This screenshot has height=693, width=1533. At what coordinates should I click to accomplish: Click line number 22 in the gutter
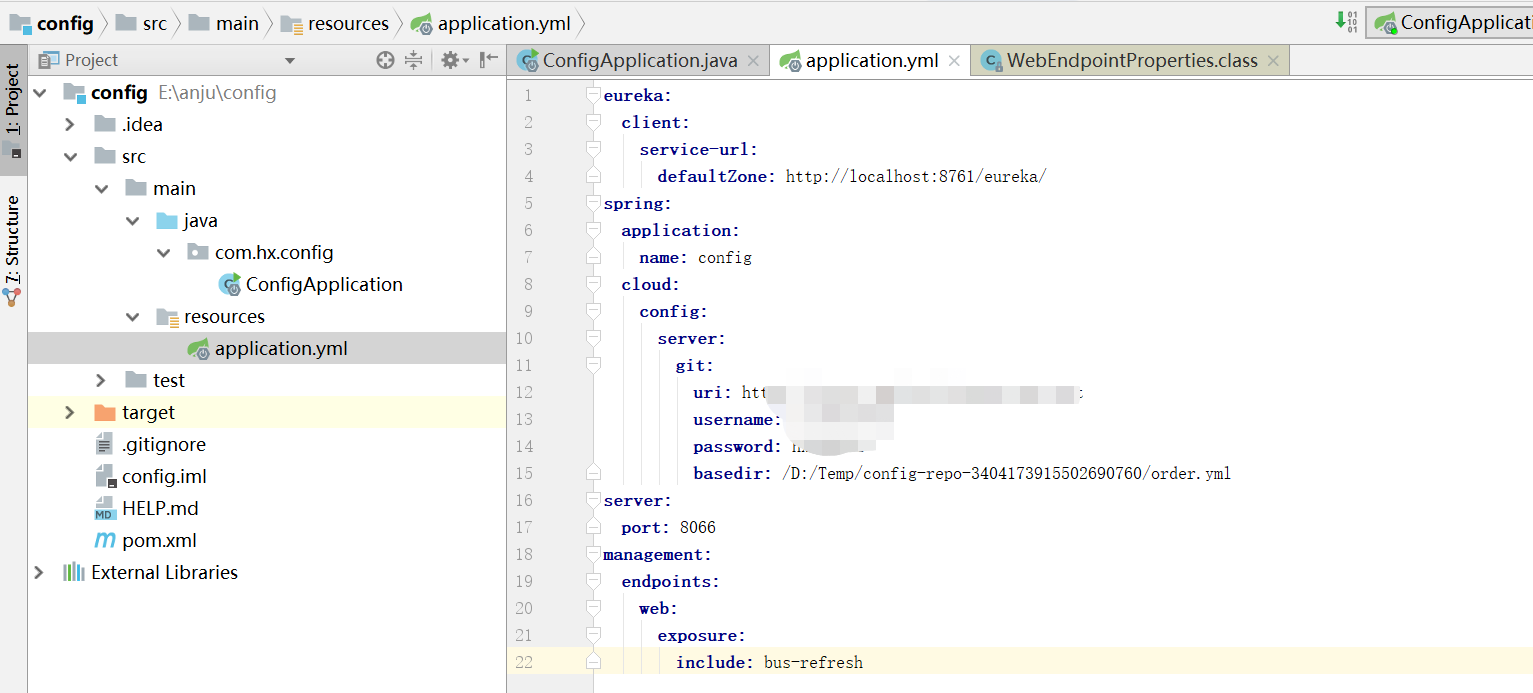523,663
